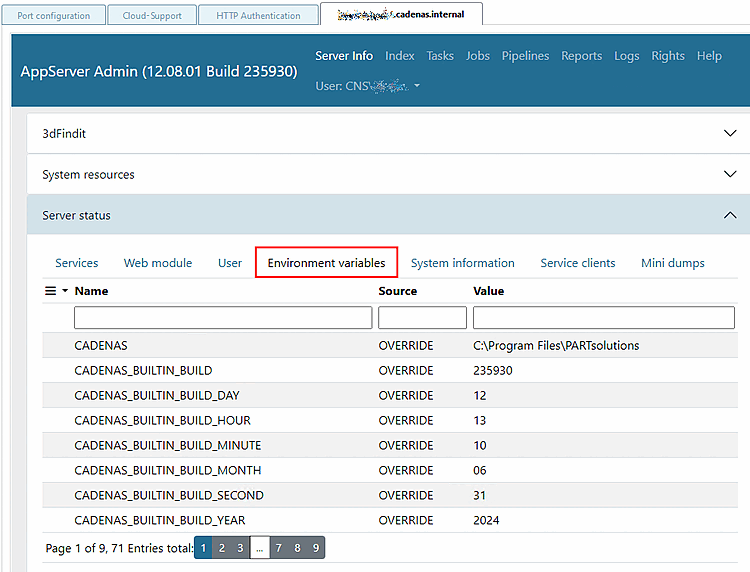Select CADENAS_BUILTIN_BUILD_MINUTE name cell

pyautogui.click(x=167, y=445)
